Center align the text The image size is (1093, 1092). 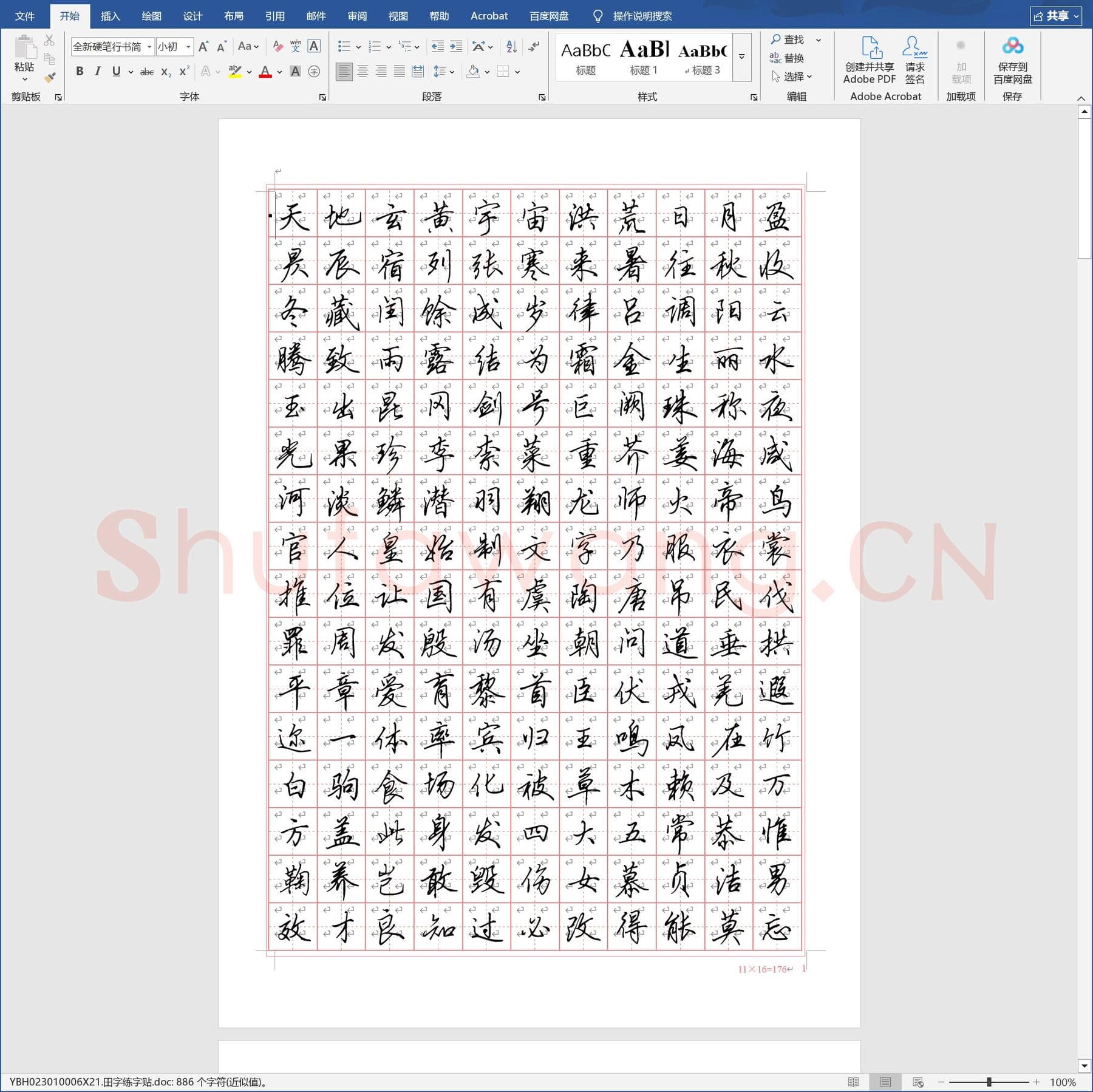click(363, 72)
